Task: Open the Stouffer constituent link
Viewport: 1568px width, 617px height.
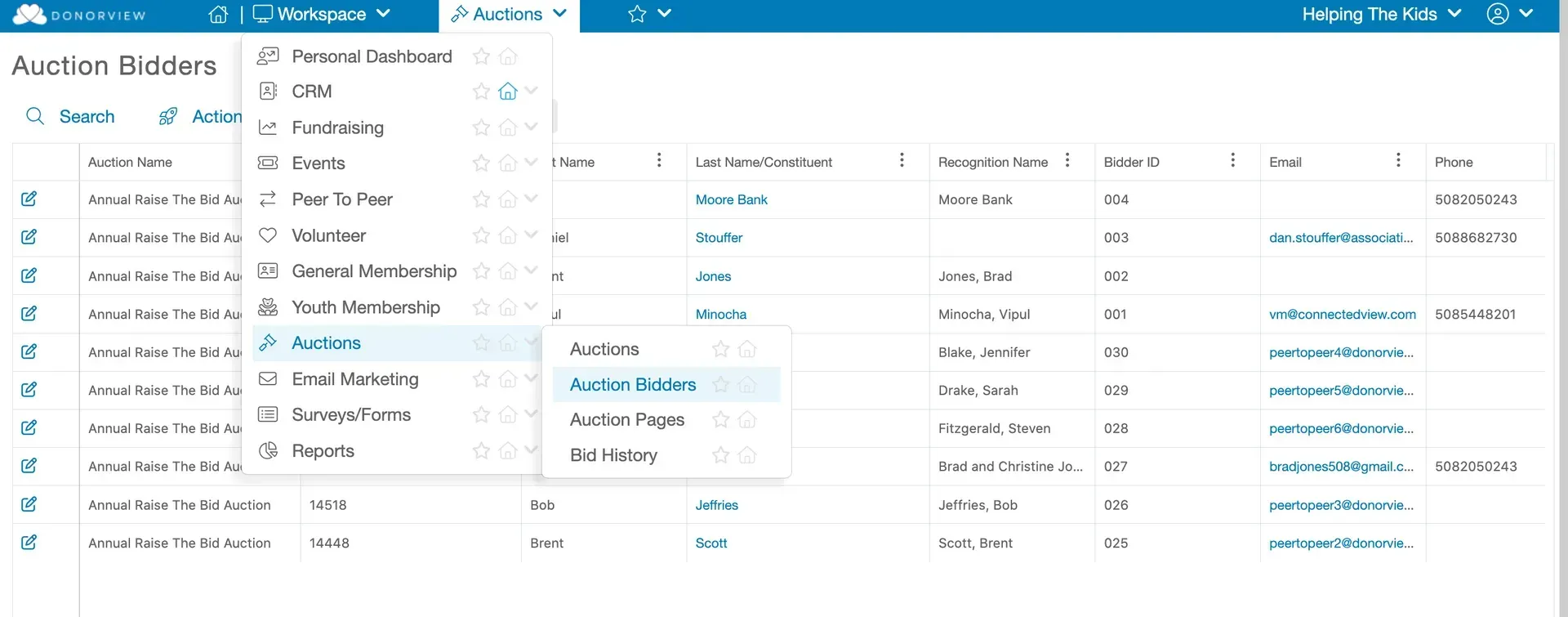Action: (719, 238)
